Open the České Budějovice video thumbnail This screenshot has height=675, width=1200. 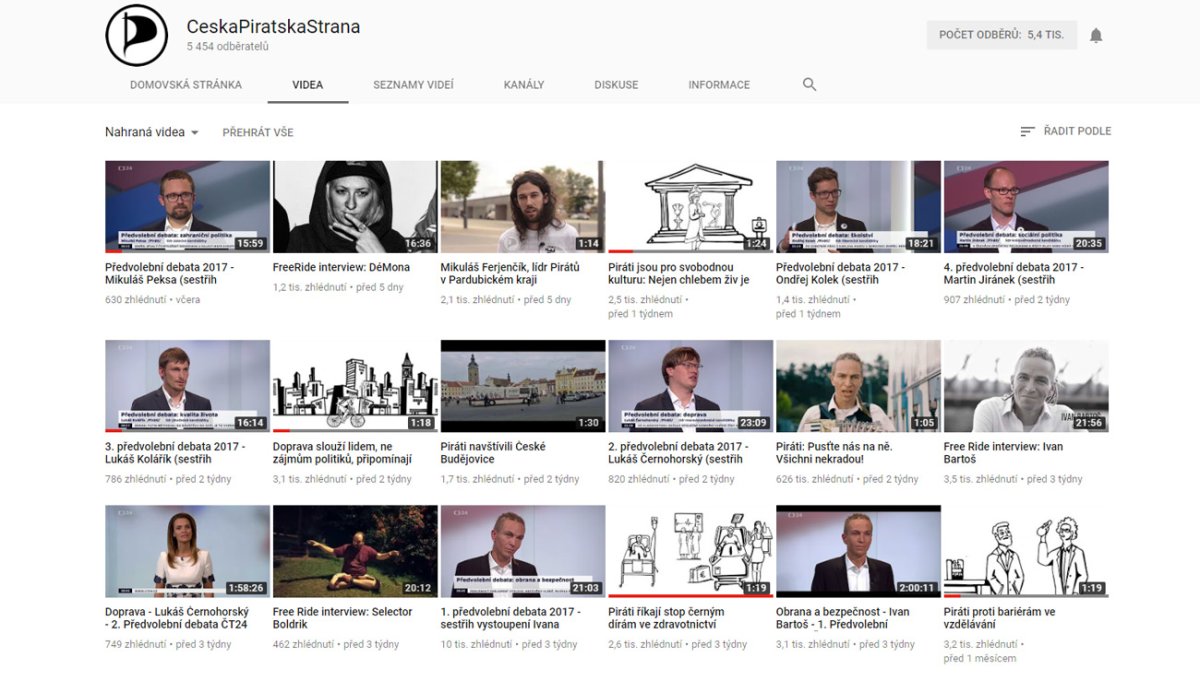click(x=523, y=386)
